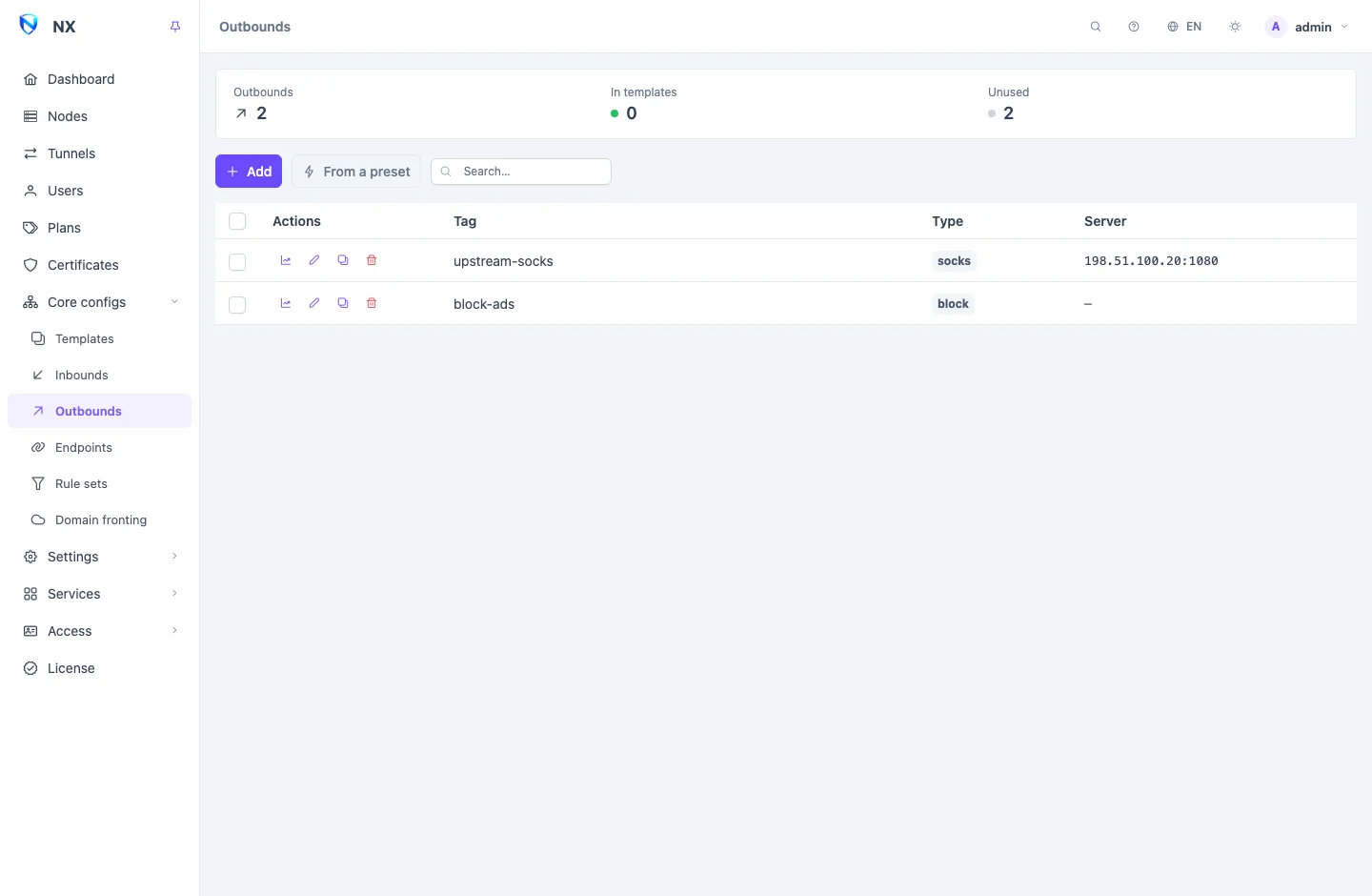Pin the sidebar with the pin icon
Image resolution: width=1372 pixels, height=896 pixels.
click(x=175, y=27)
